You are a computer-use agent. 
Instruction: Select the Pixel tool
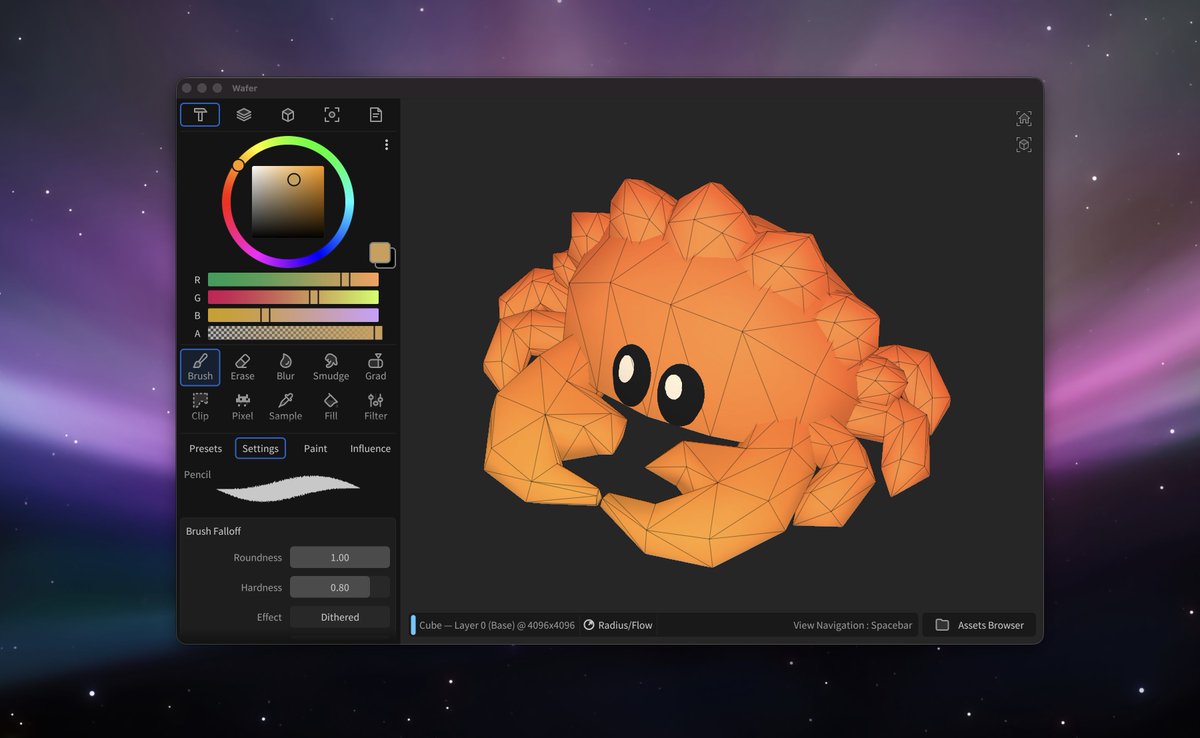pos(242,406)
